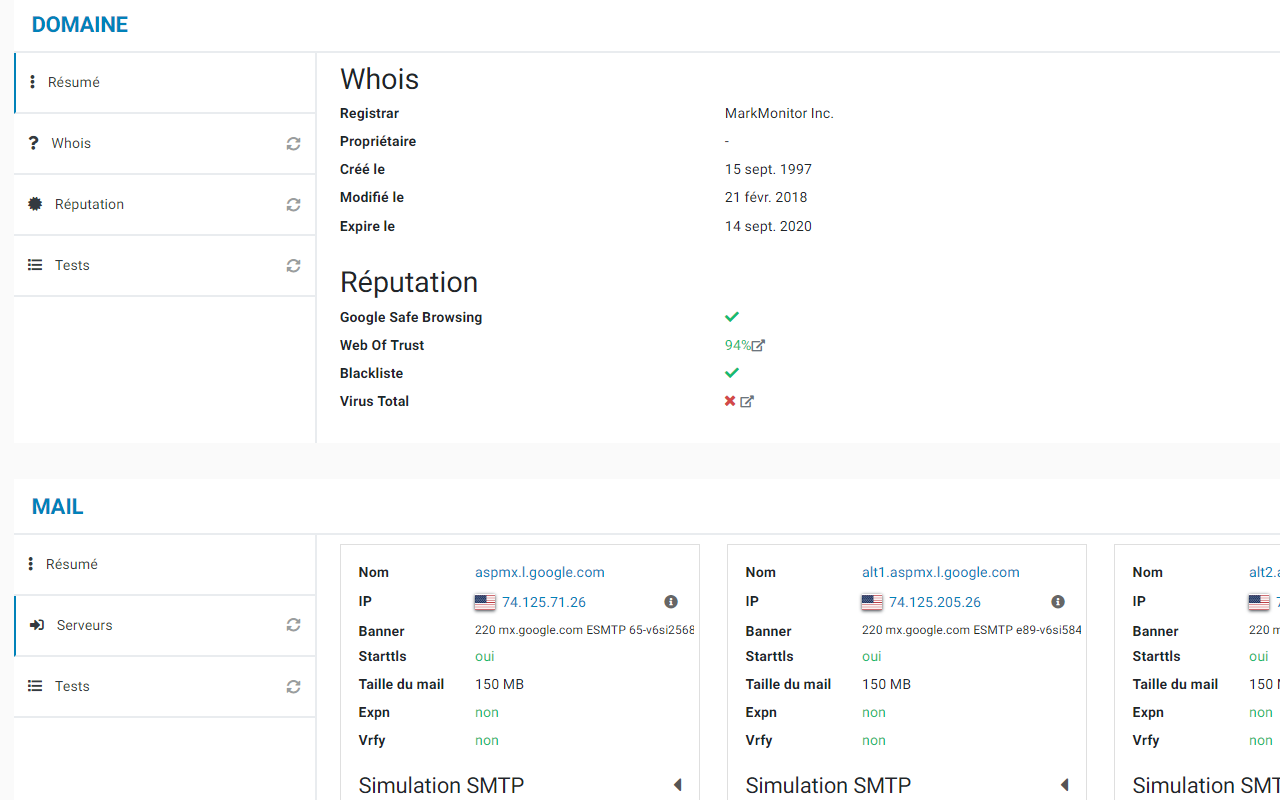This screenshot has width=1280, height=800.
Task: Switch to the Réputation tab
Action: (89, 205)
